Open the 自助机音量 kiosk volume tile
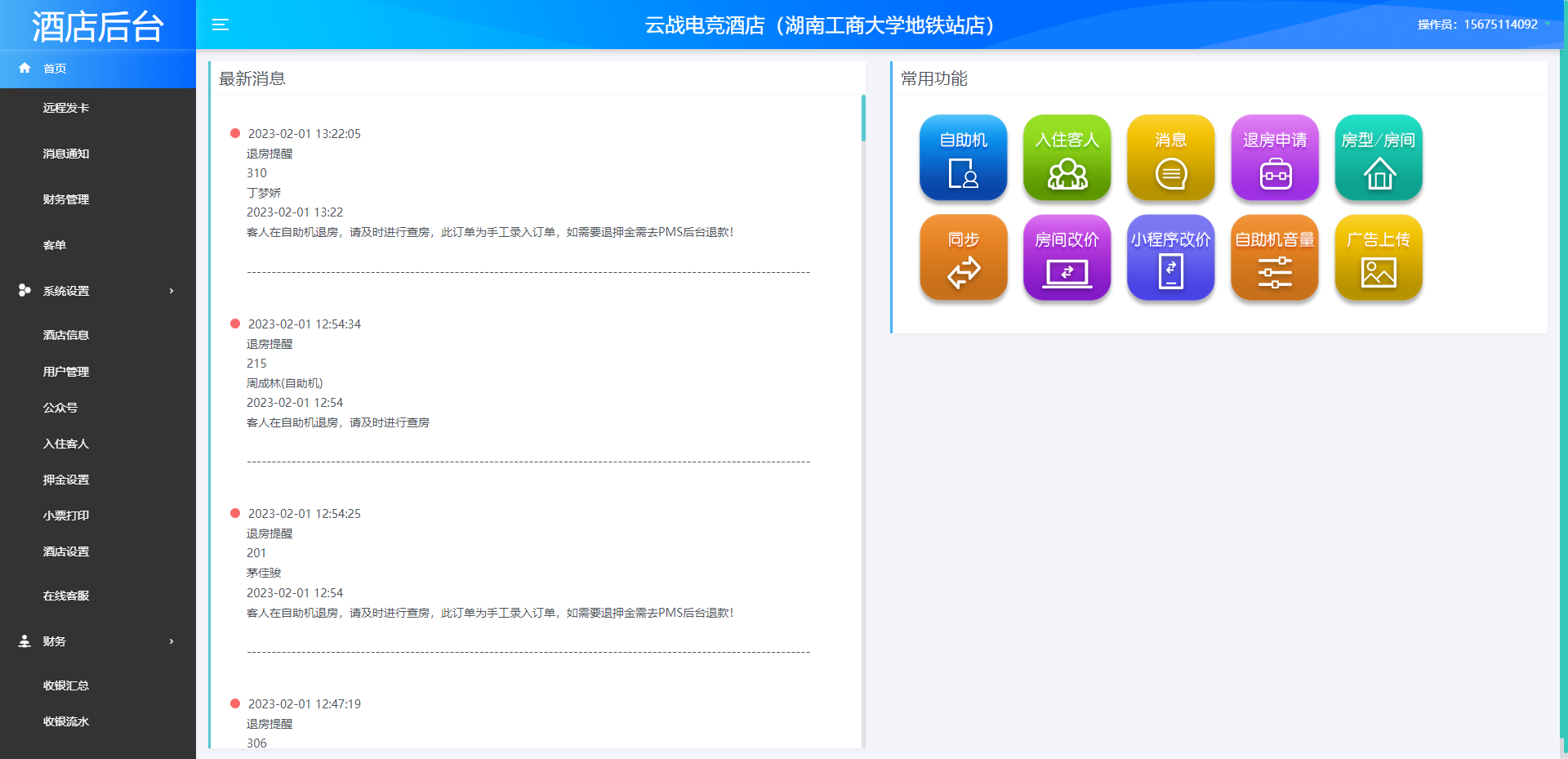 [1275, 257]
